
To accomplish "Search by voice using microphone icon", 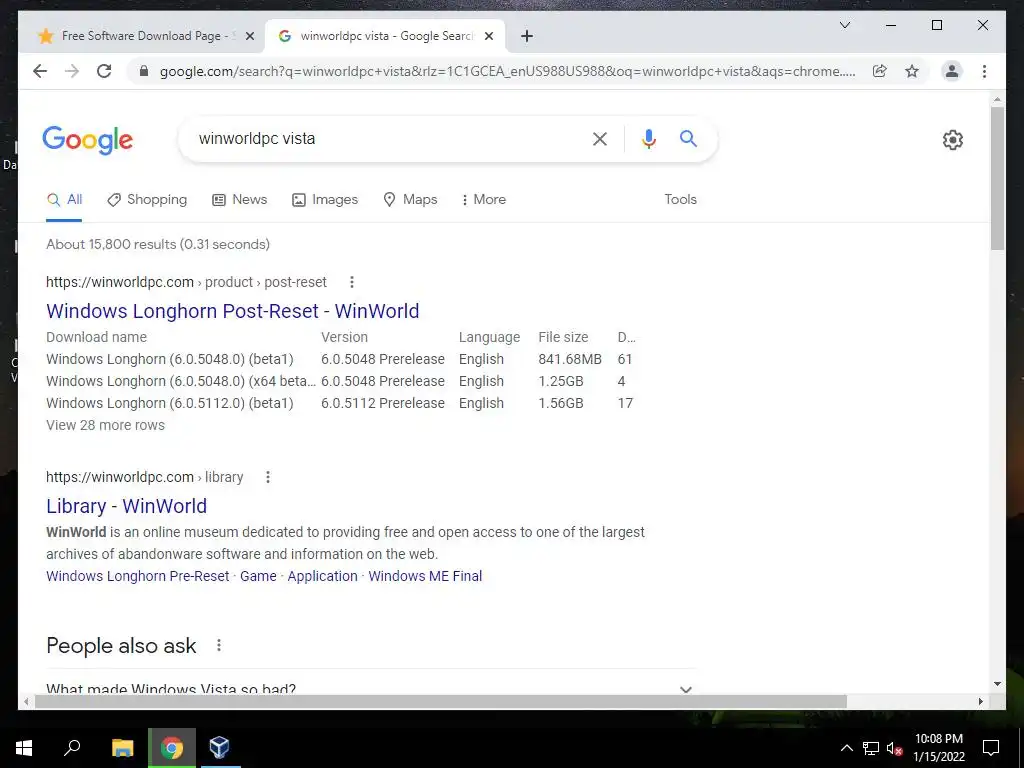I will [x=648, y=138].
